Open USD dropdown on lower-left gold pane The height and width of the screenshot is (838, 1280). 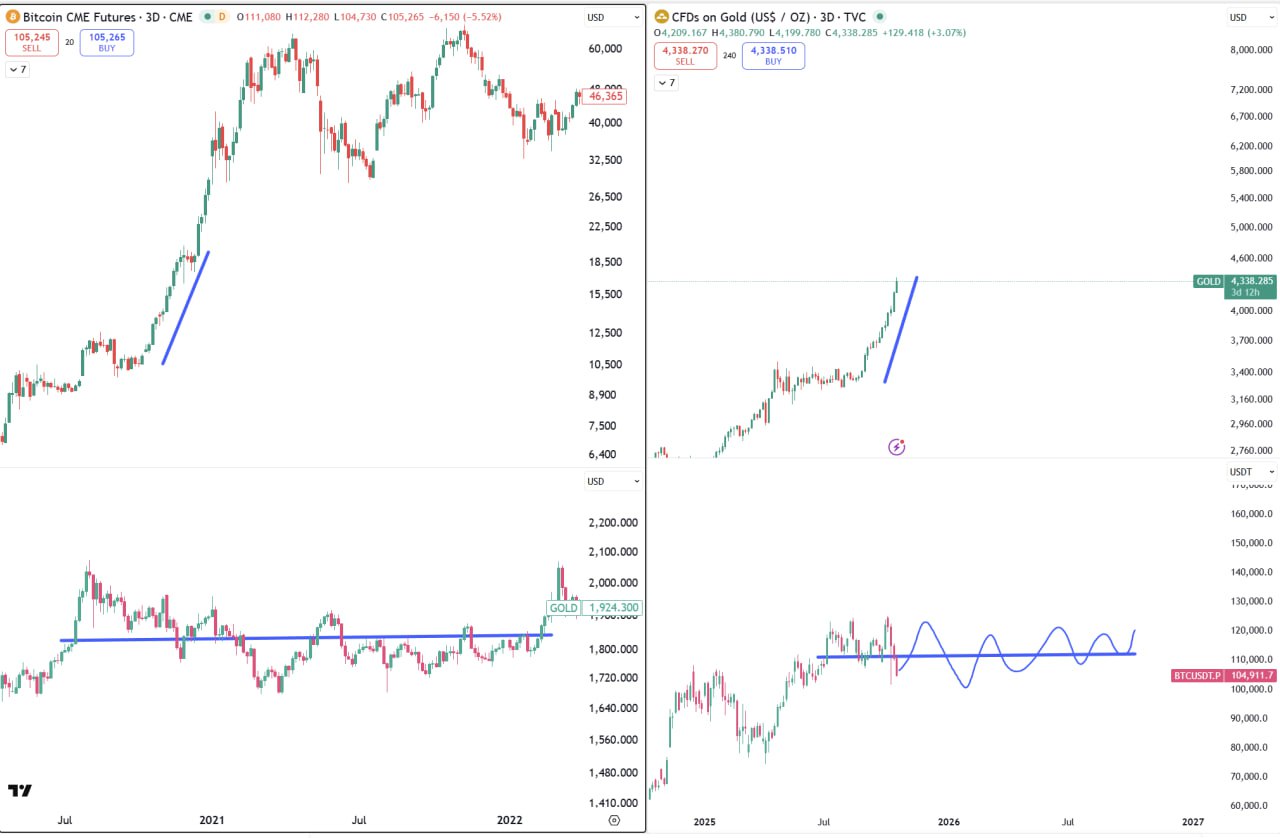click(614, 481)
